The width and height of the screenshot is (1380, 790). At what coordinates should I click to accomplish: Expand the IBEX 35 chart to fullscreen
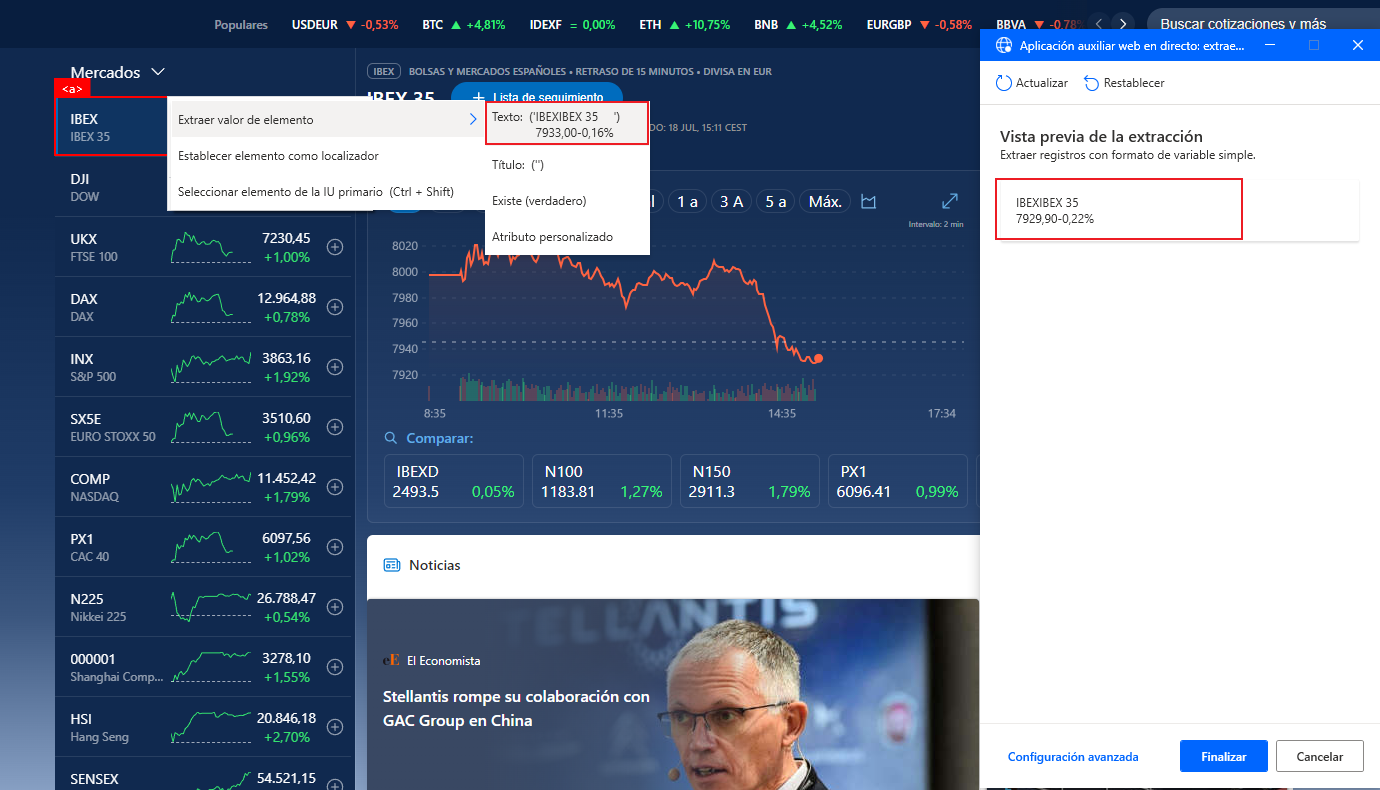951,201
